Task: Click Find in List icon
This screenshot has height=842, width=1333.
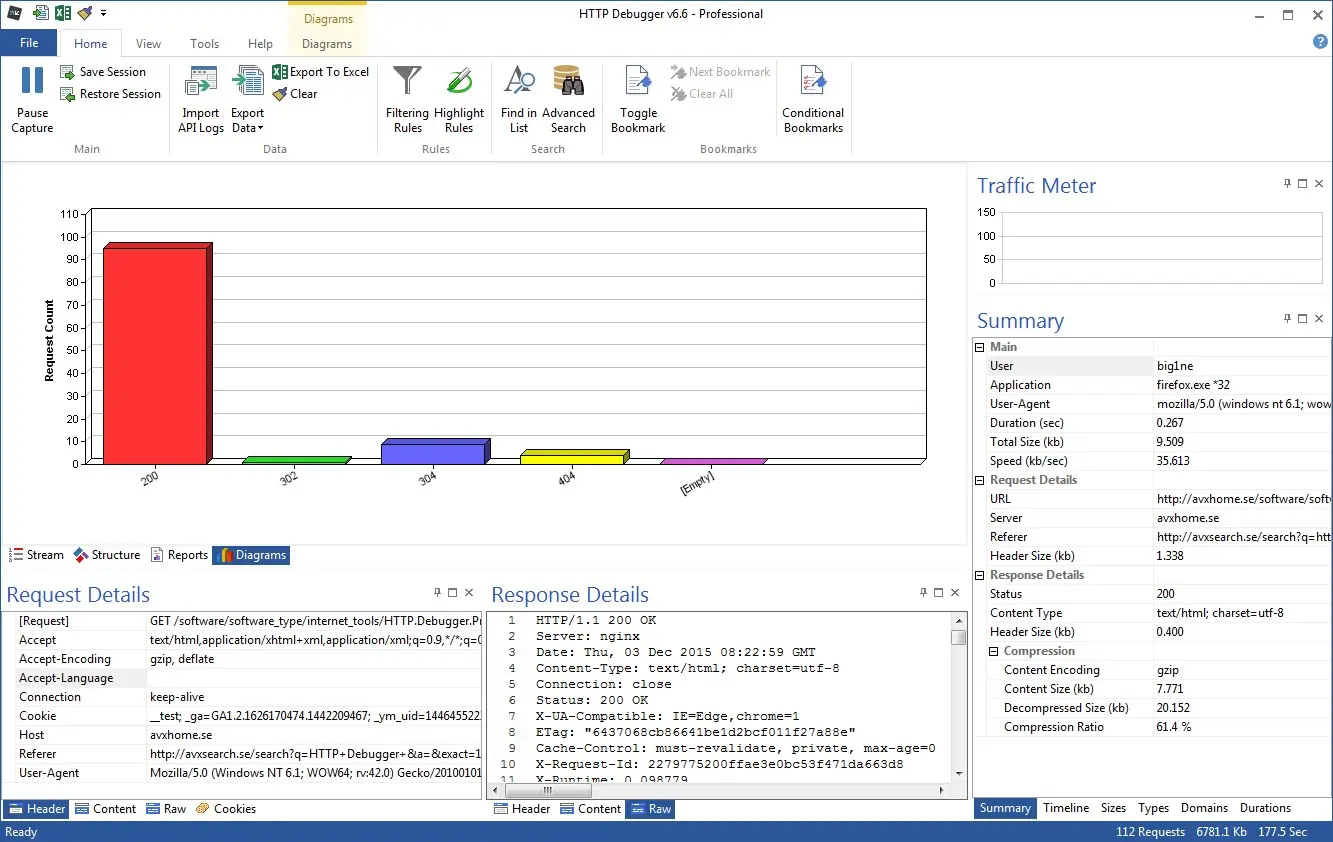Action: tap(518, 82)
